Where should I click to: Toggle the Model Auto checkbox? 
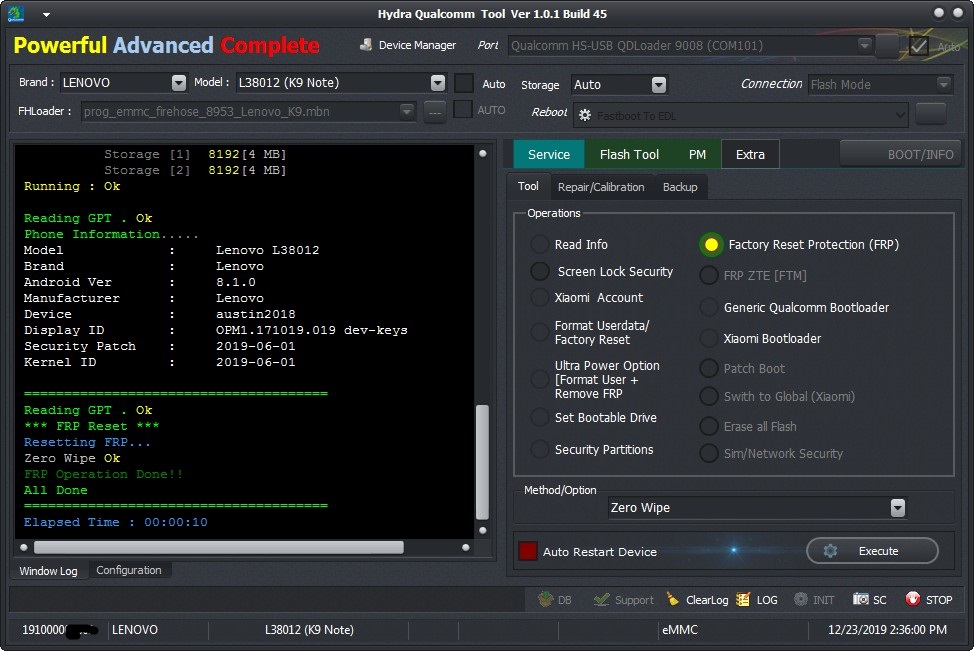464,83
